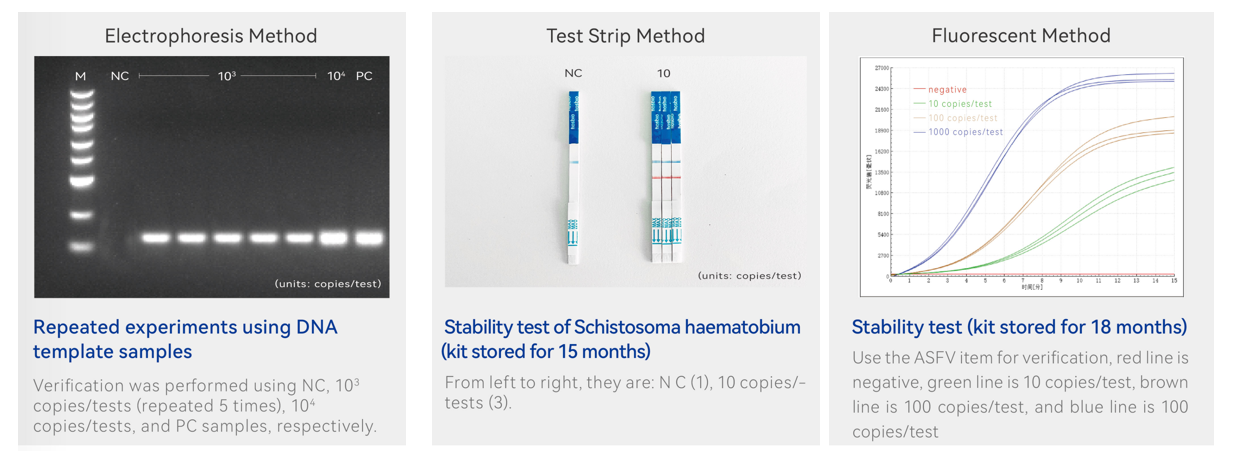The height and width of the screenshot is (452, 1234).
Task: Select the Test Strip Method heading
Action: [x=625, y=36]
